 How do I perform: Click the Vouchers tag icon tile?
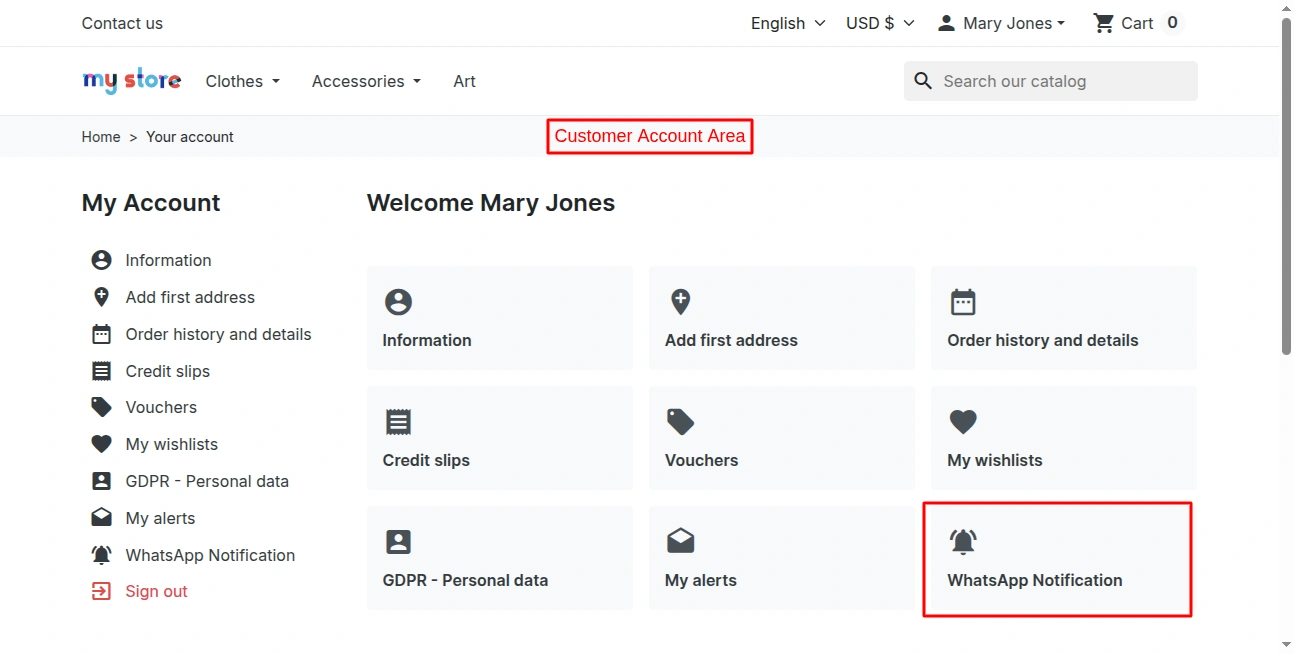[680, 422]
